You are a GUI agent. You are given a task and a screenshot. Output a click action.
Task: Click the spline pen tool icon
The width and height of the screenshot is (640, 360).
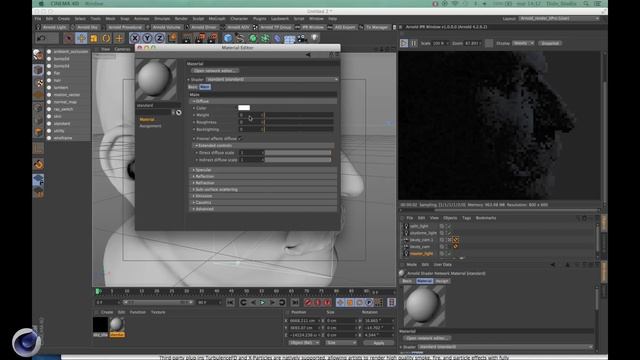click(240, 38)
